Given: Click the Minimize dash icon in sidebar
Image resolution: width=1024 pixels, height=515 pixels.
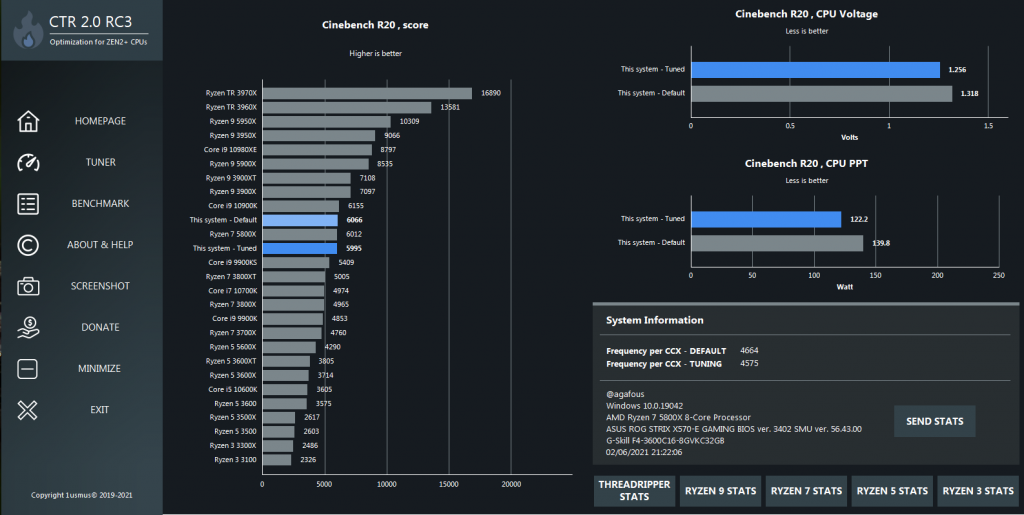Looking at the screenshot, I should [27, 369].
